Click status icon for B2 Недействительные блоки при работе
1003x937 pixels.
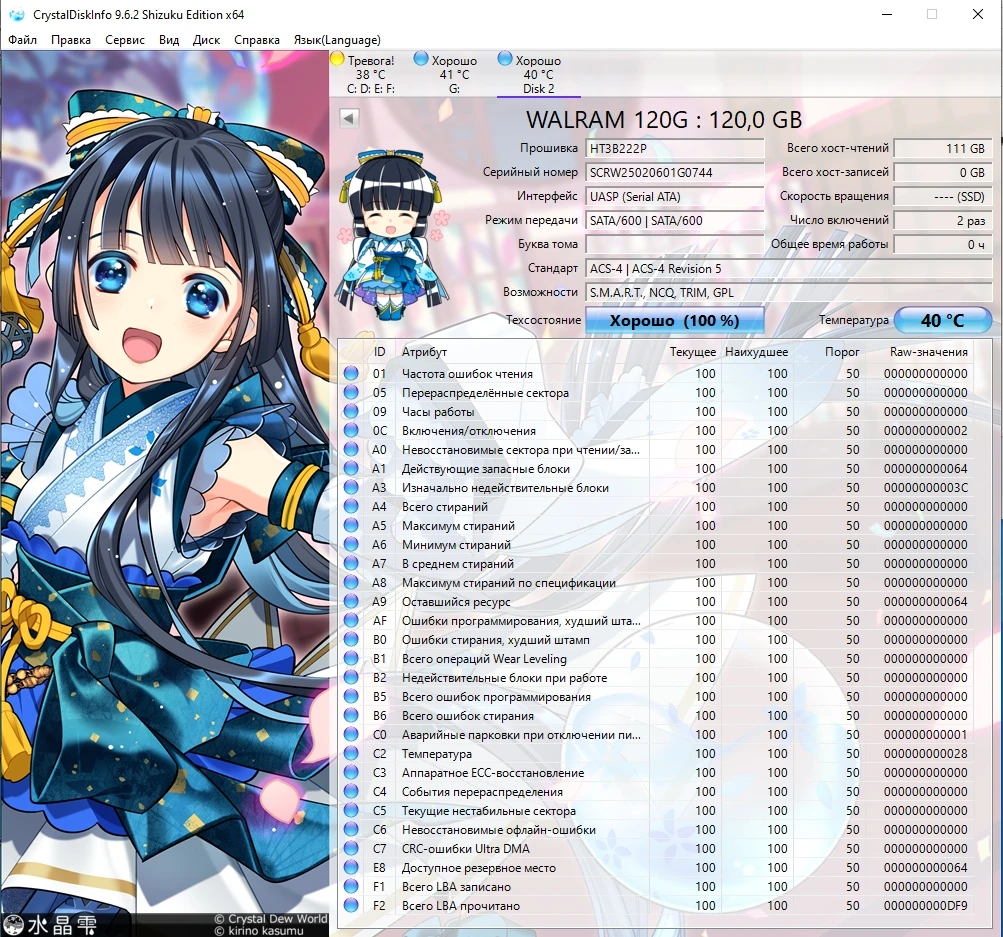351,677
